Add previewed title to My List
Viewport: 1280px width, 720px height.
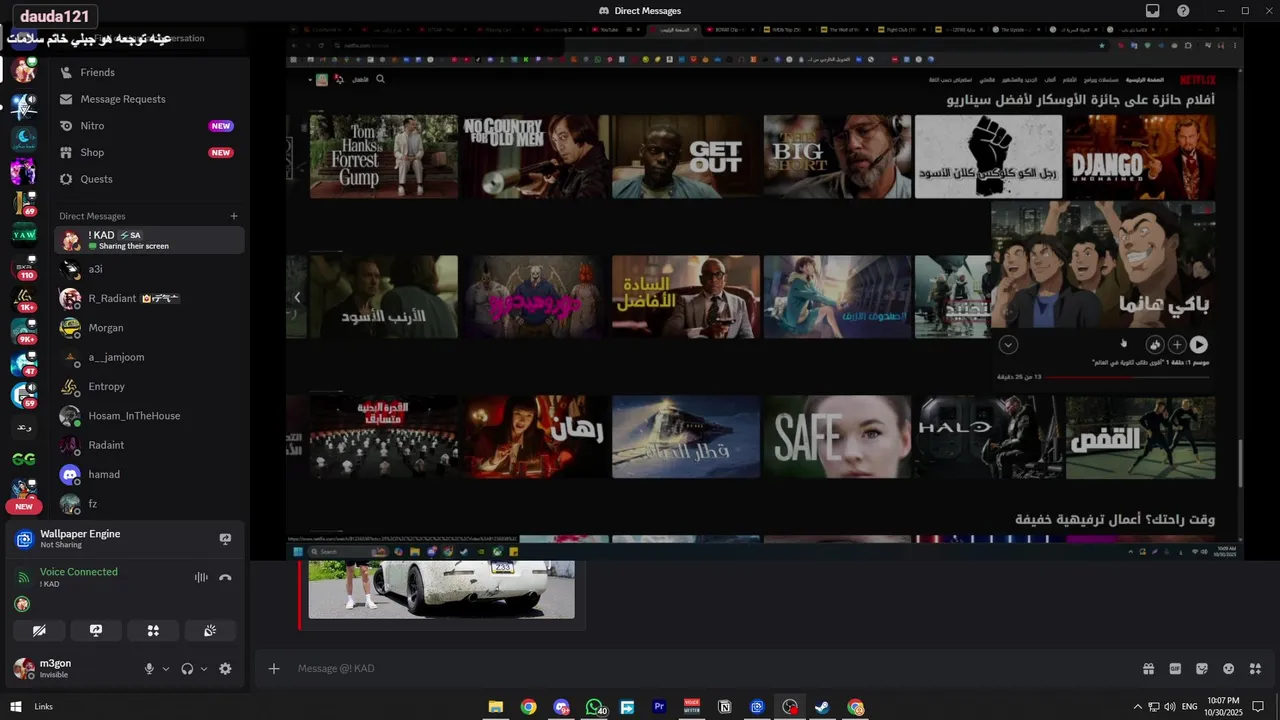point(1177,344)
